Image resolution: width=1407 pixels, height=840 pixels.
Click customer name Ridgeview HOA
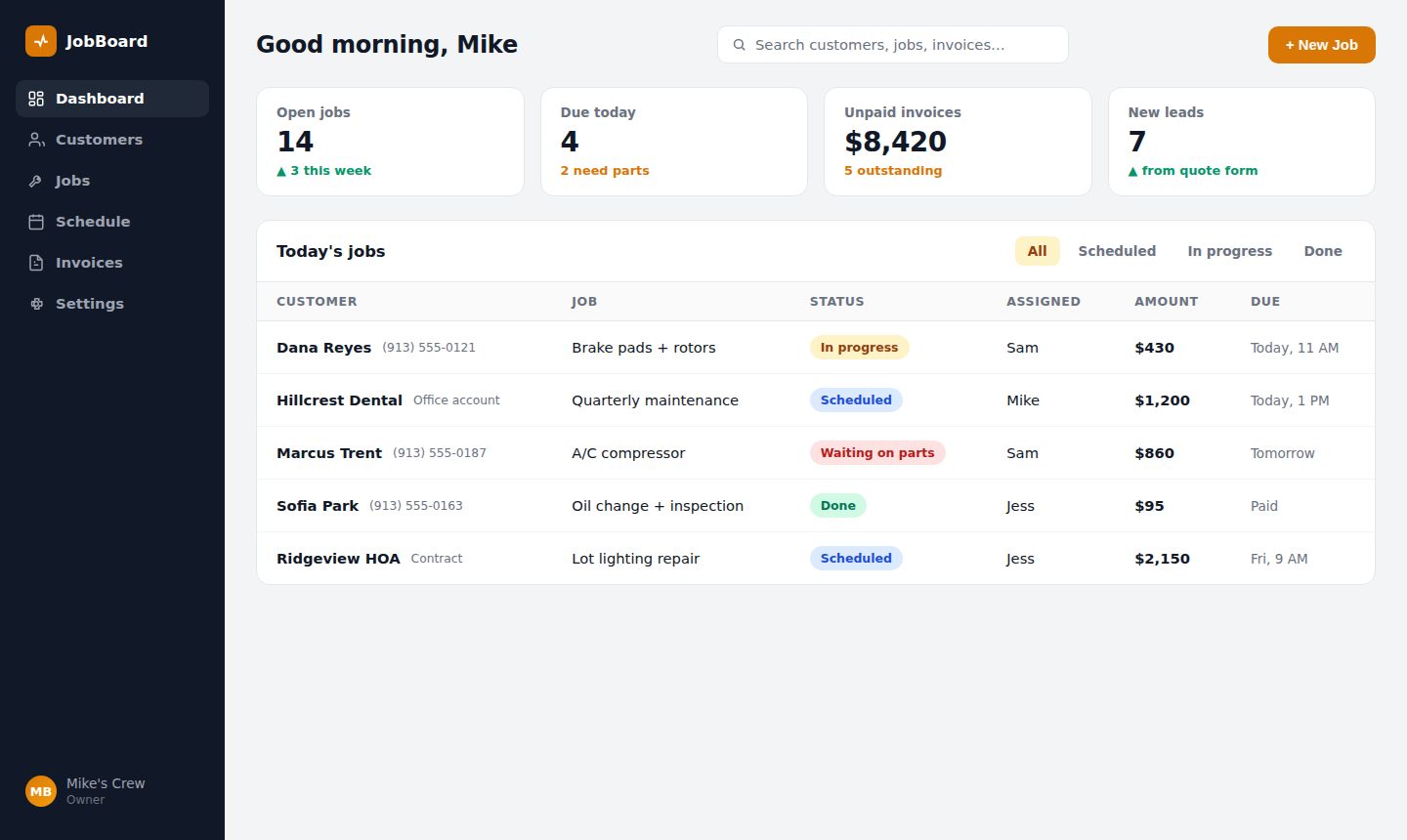(338, 559)
